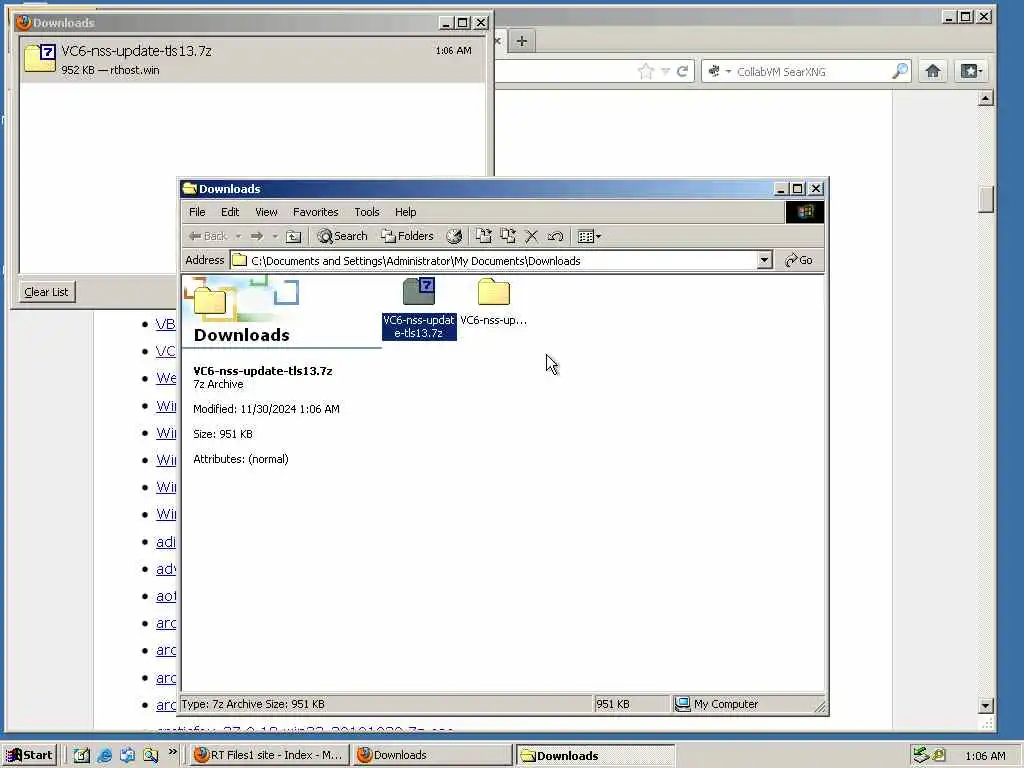Click VC6-nss-update-tls13.7z entry in Firefox Downloads list
1024x768 pixels.
[x=253, y=59]
